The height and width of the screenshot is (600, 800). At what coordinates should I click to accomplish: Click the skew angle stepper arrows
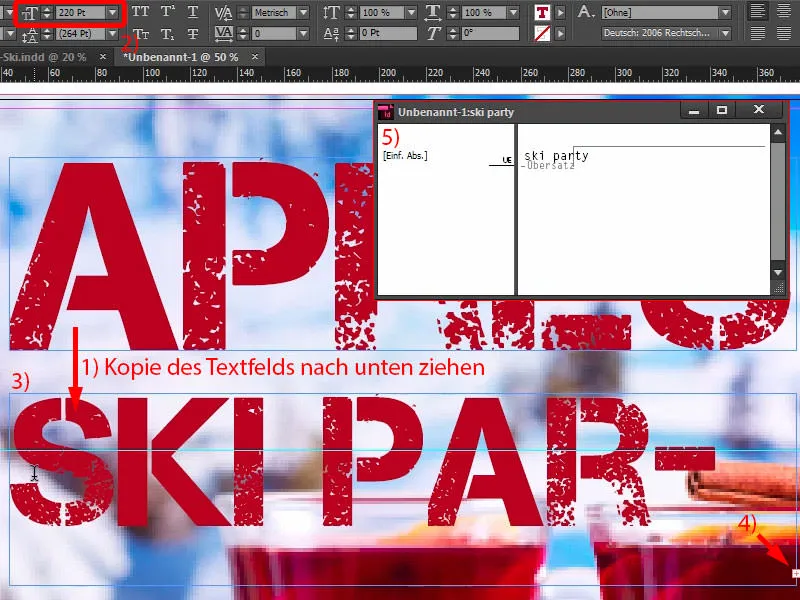point(453,34)
